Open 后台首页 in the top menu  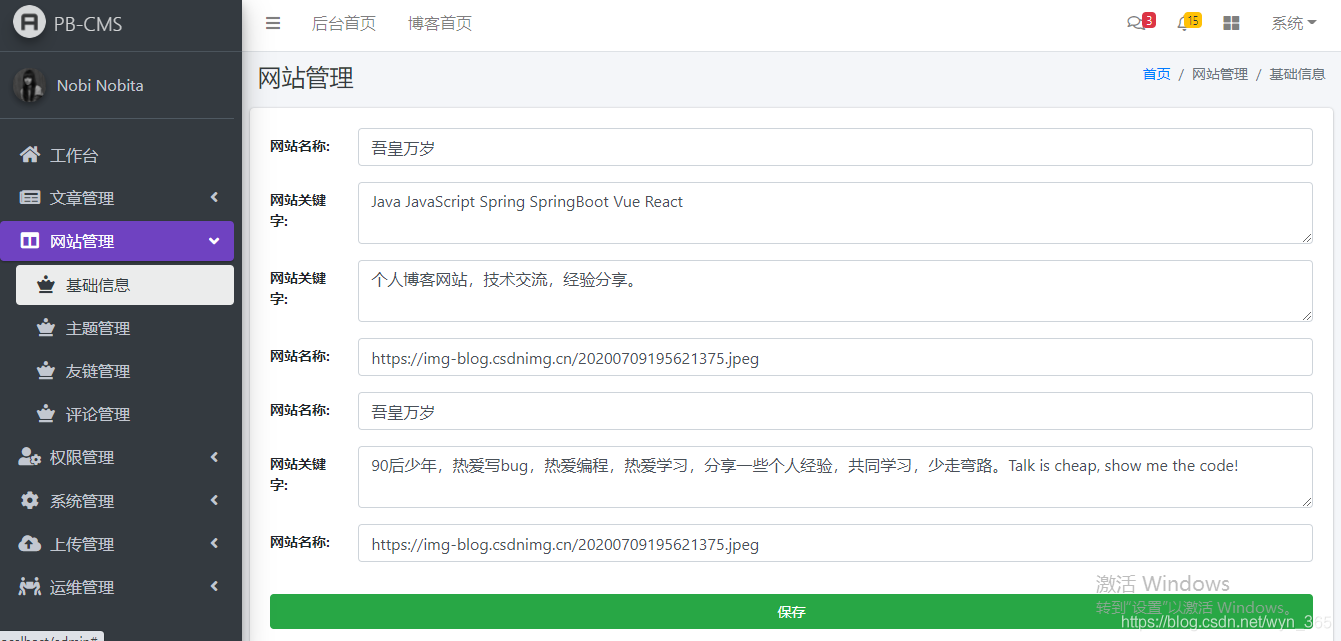pyautogui.click(x=344, y=23)
